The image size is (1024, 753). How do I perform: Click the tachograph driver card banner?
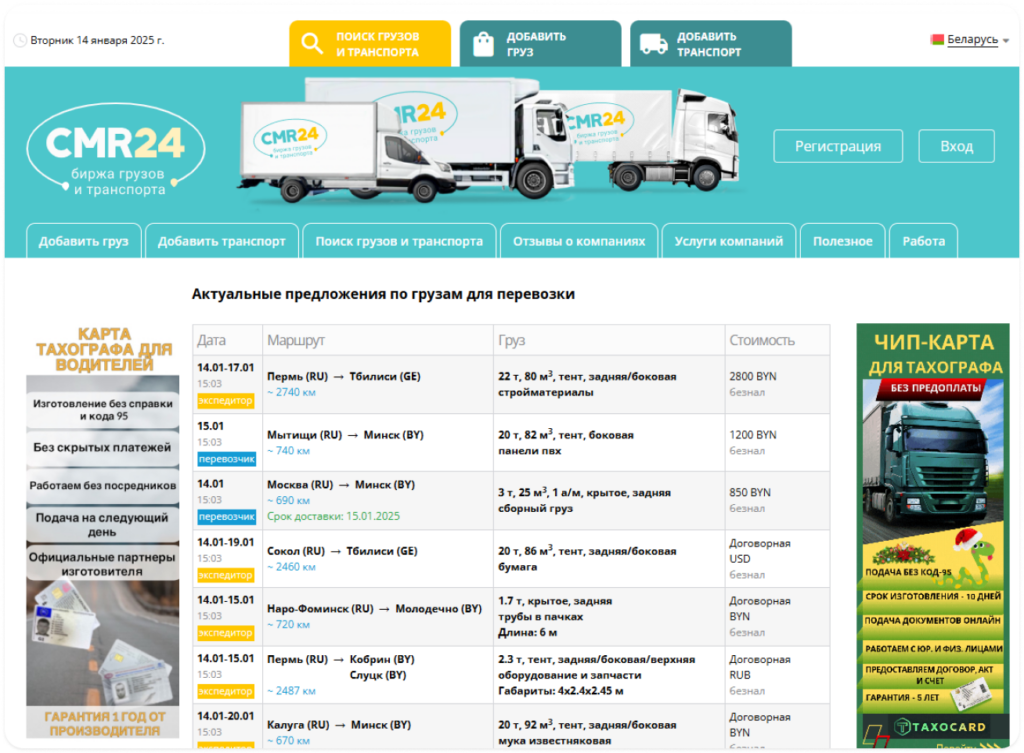point(103,530)
